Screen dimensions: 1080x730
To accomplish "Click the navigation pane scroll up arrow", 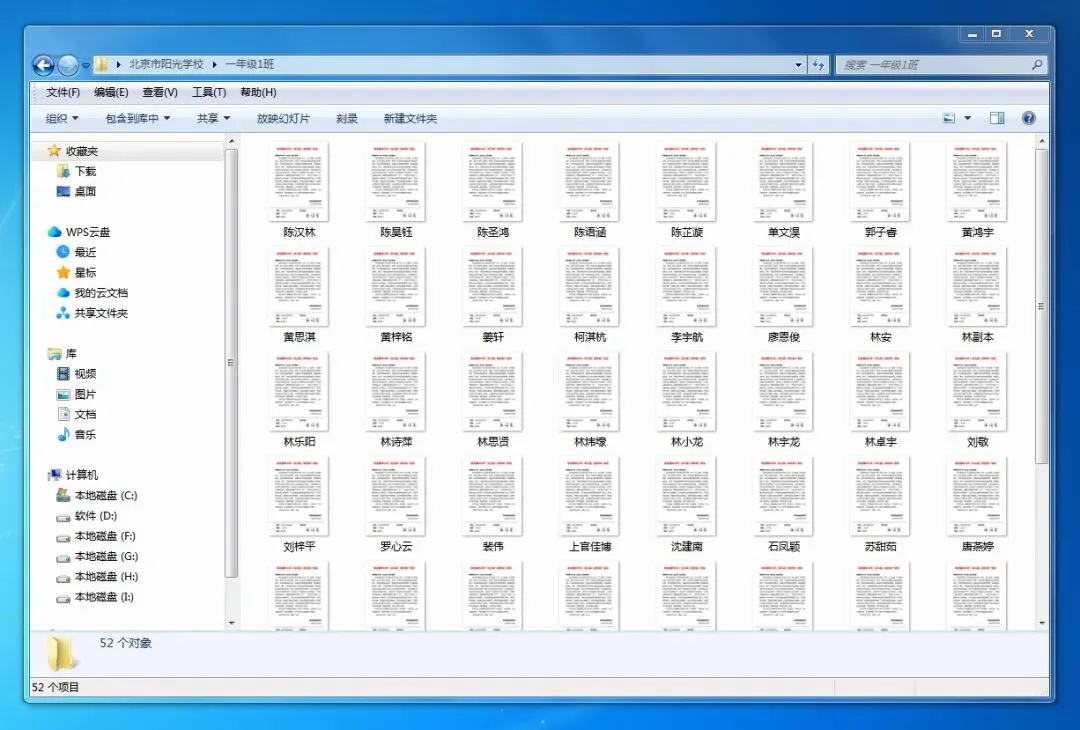I will tap(231, 141).
